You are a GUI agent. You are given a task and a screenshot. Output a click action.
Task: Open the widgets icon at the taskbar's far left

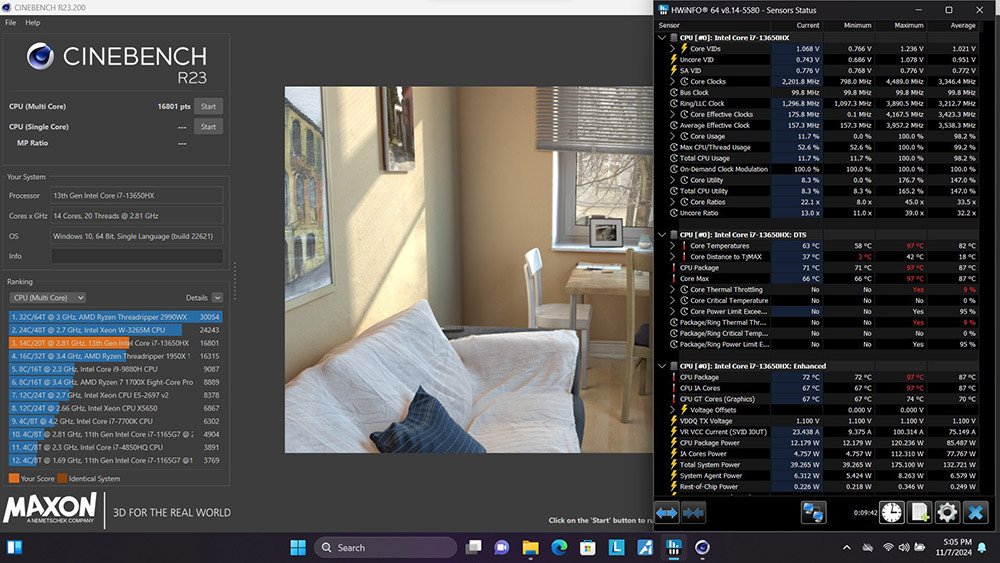point(15,547)
